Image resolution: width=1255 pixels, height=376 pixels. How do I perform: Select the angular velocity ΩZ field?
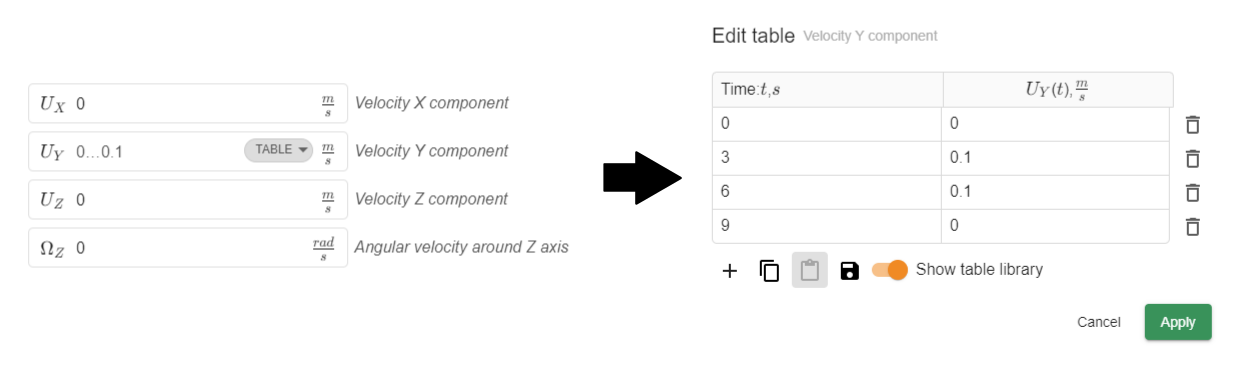coord(188,247)
